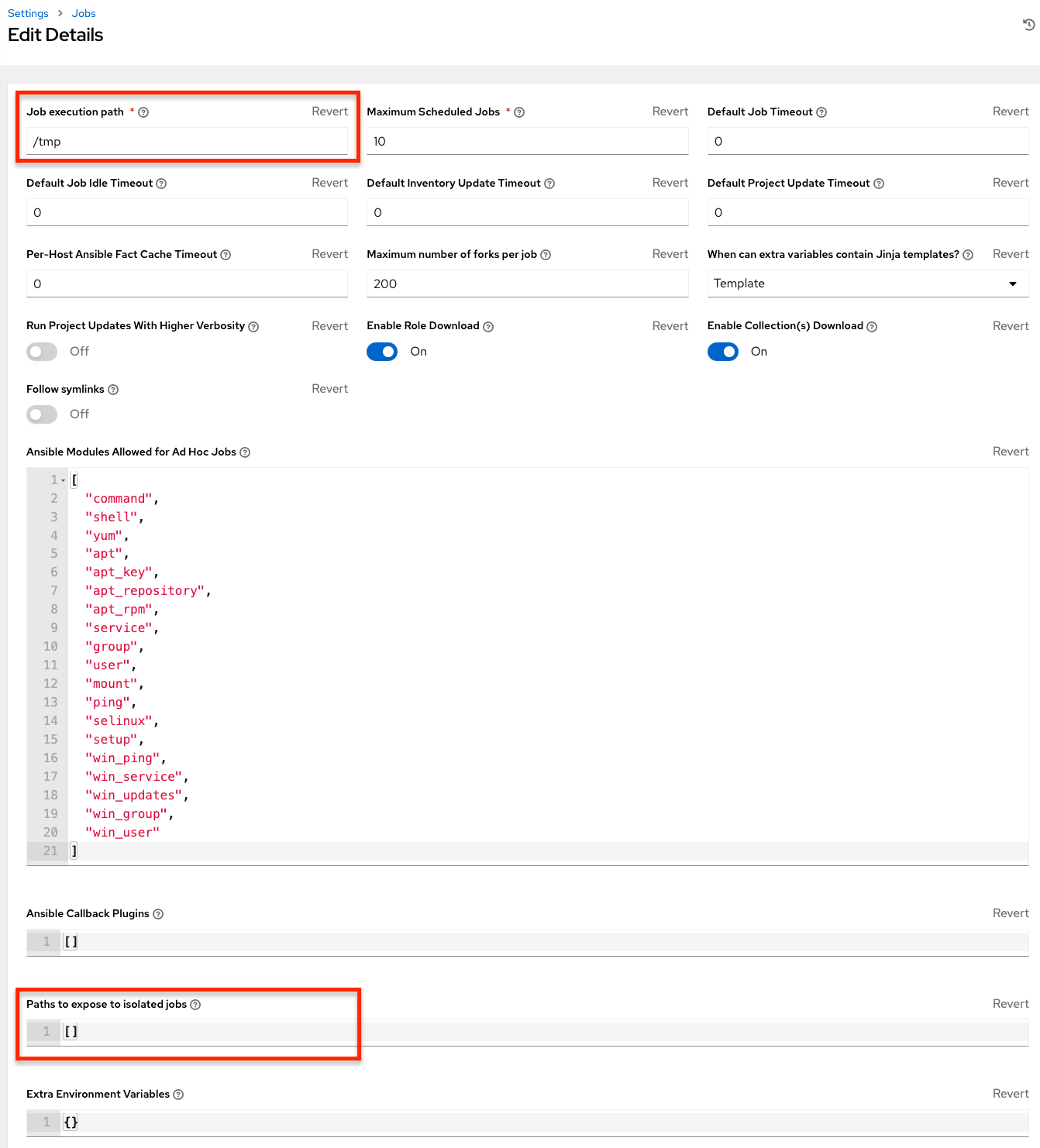Open the Jinja templates Template dropdown
Viewport: 1040px width, 1148px height.
[868, 284]
